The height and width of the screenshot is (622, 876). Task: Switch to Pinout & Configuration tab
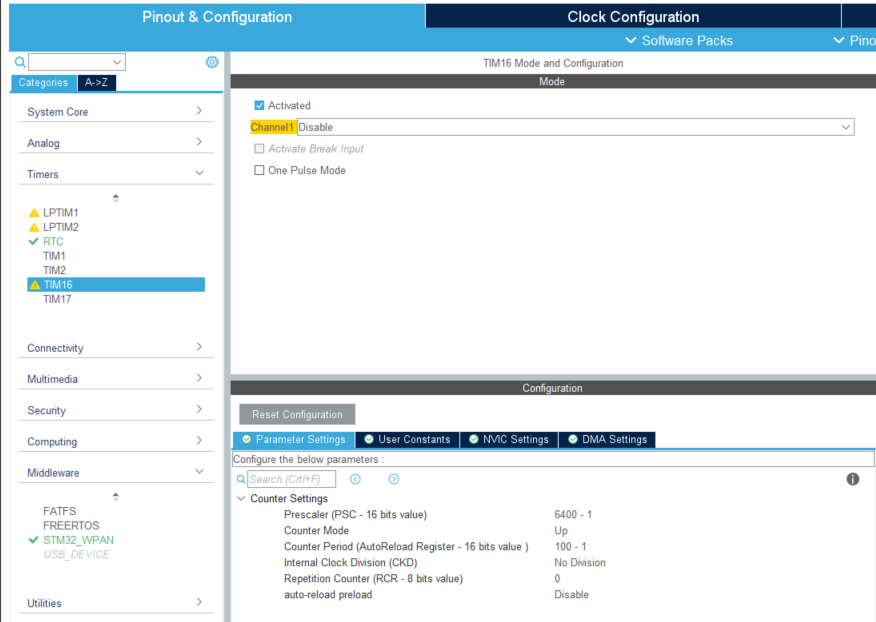click(217, 17)
